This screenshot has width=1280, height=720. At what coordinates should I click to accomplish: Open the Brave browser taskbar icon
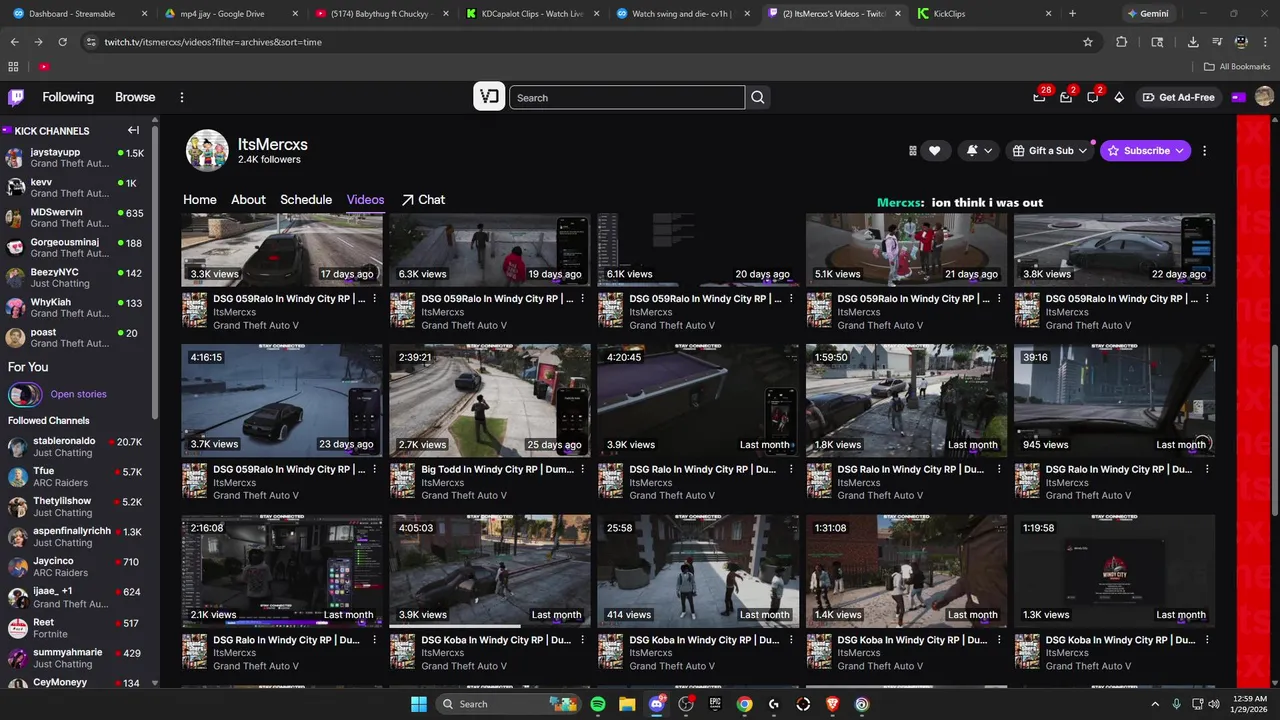(x=833, y=704)
